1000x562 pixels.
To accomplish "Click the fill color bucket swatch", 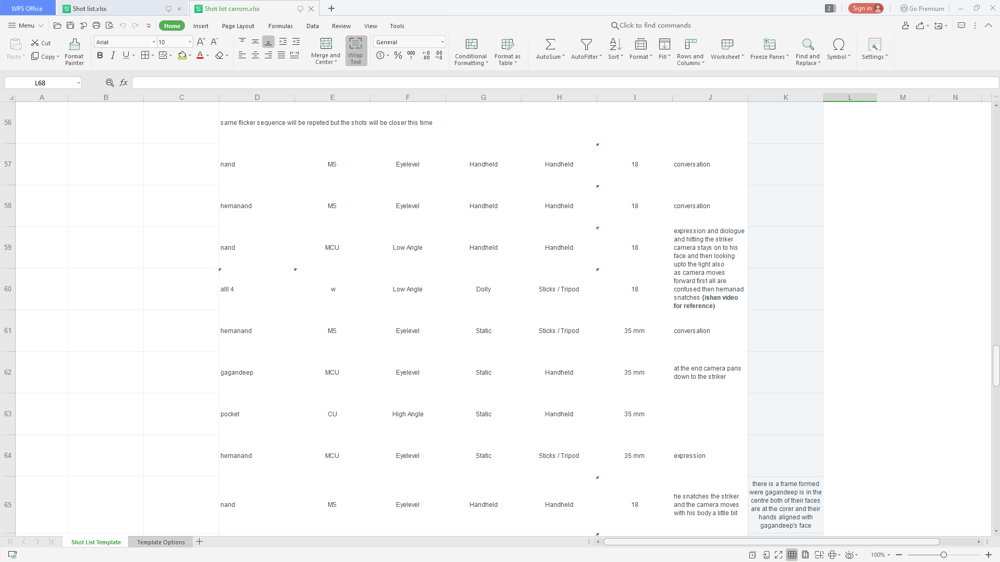I will (x=182, y=55).
